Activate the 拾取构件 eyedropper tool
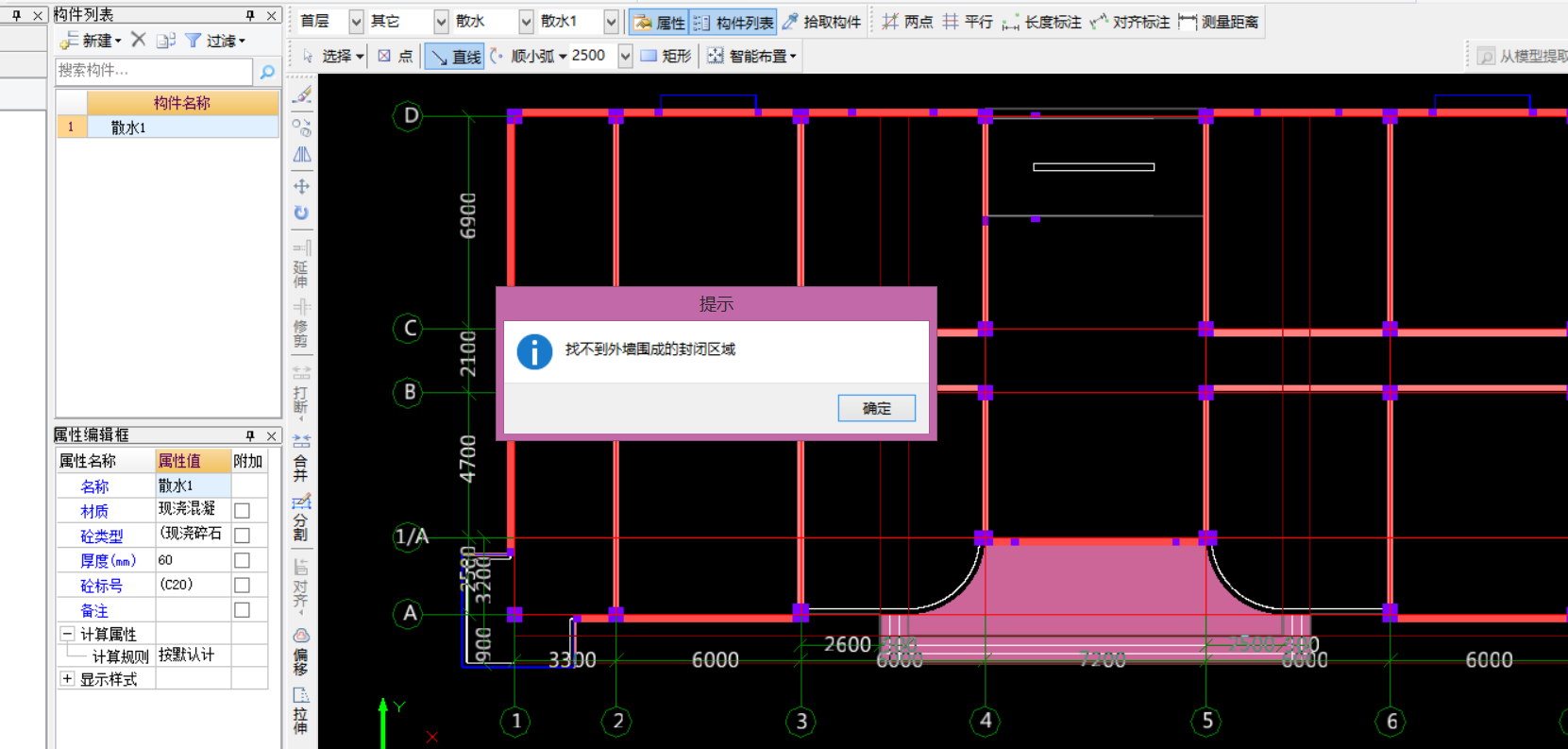The image size is (1568, 749). (821, 22)
